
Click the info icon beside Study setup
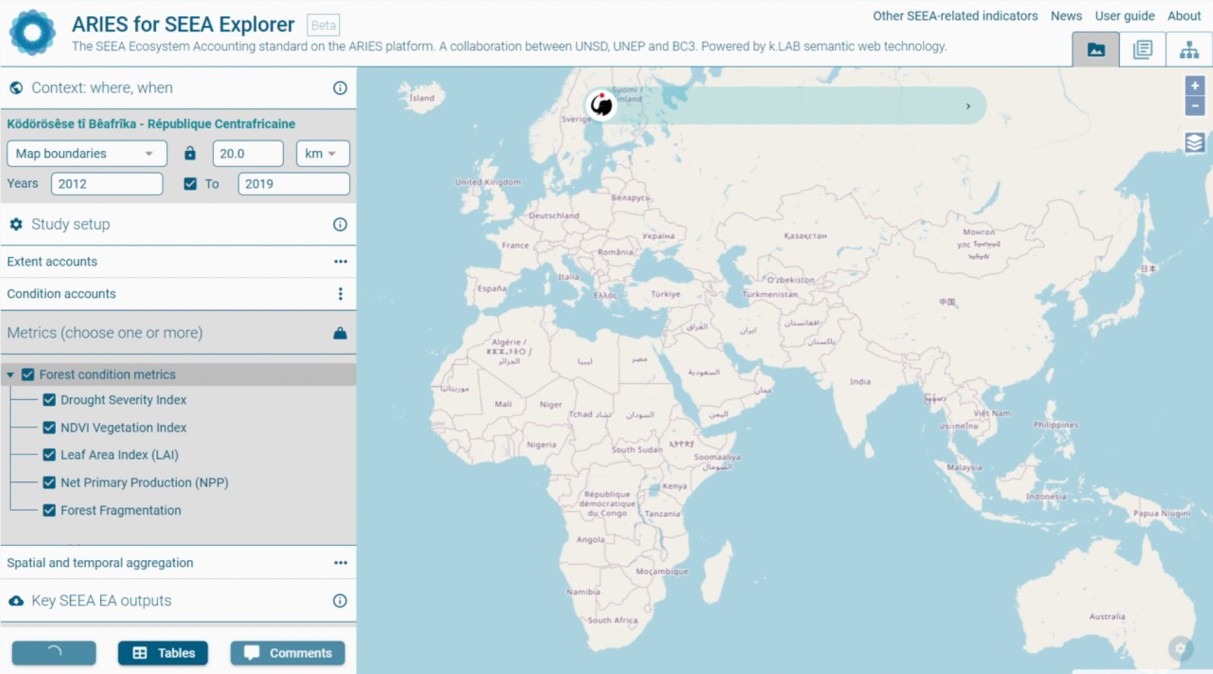[340, 225]
